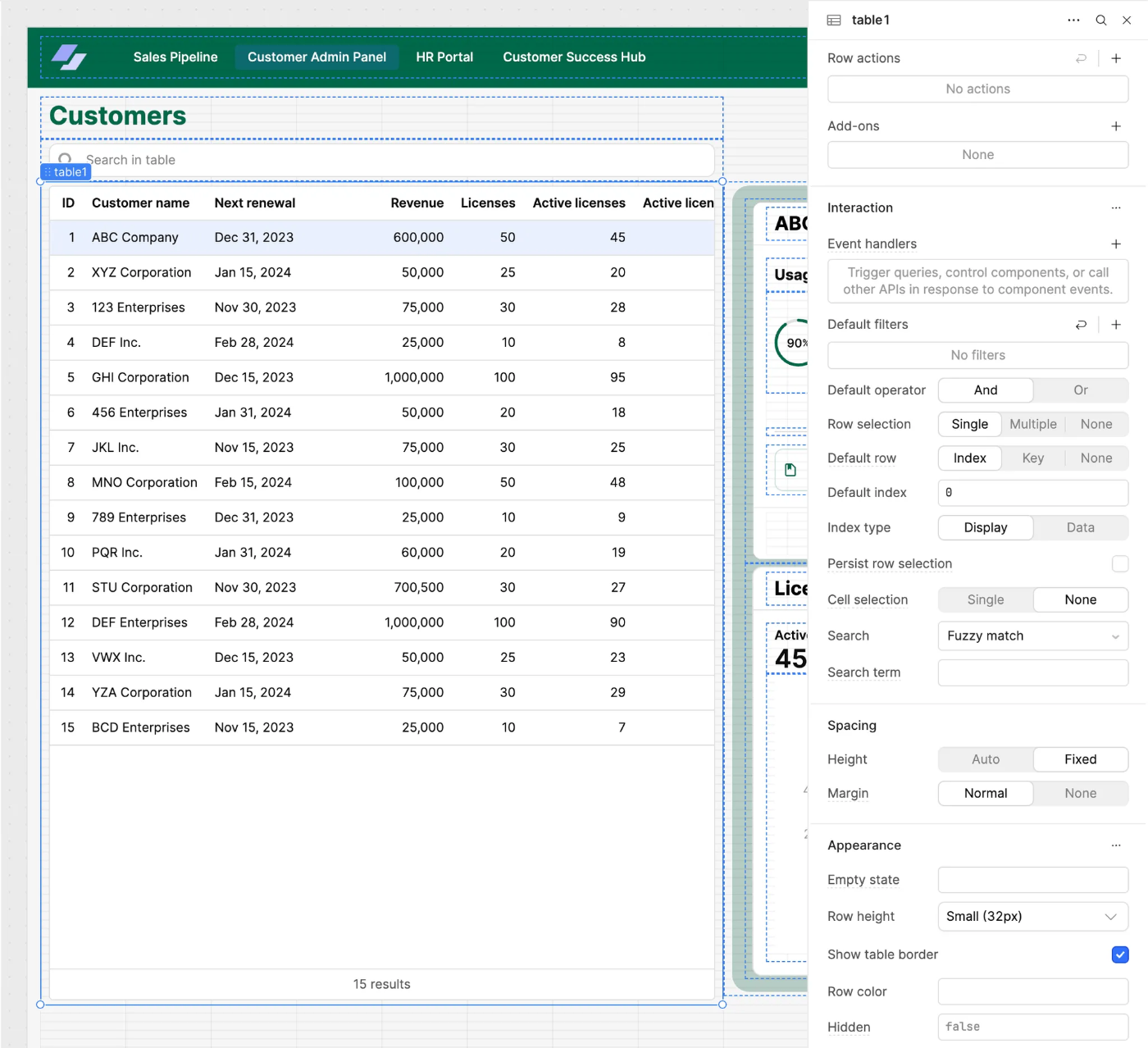Open the Appearance section options menu
Image resolution: width=1148 pixels, height=1048 pixels.
tap(1116, 845)
